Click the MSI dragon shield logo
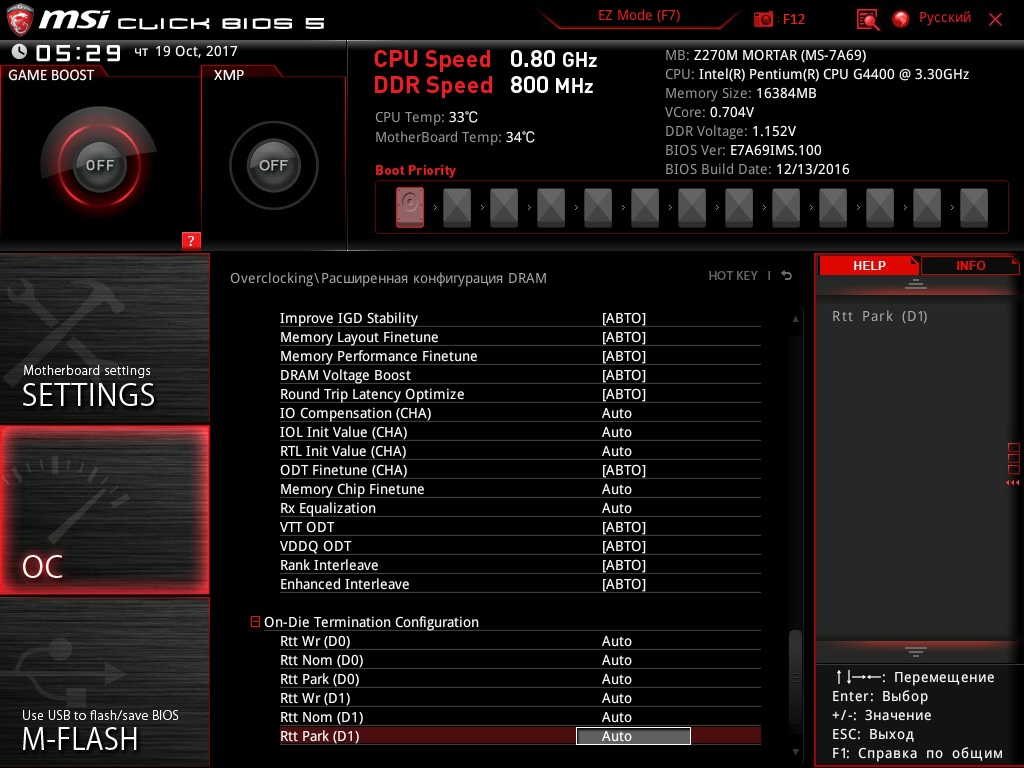 [19, 20]
